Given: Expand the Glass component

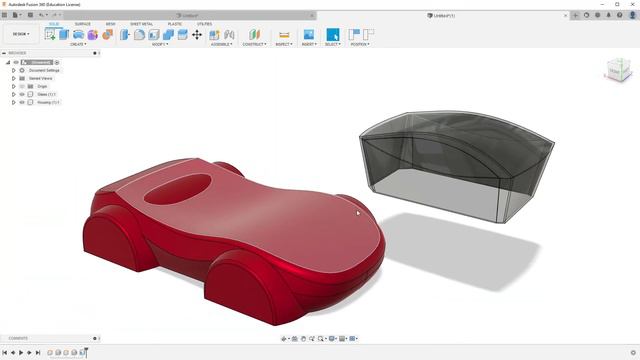Looking at the screenshot, I should click(x=13, y=94).
